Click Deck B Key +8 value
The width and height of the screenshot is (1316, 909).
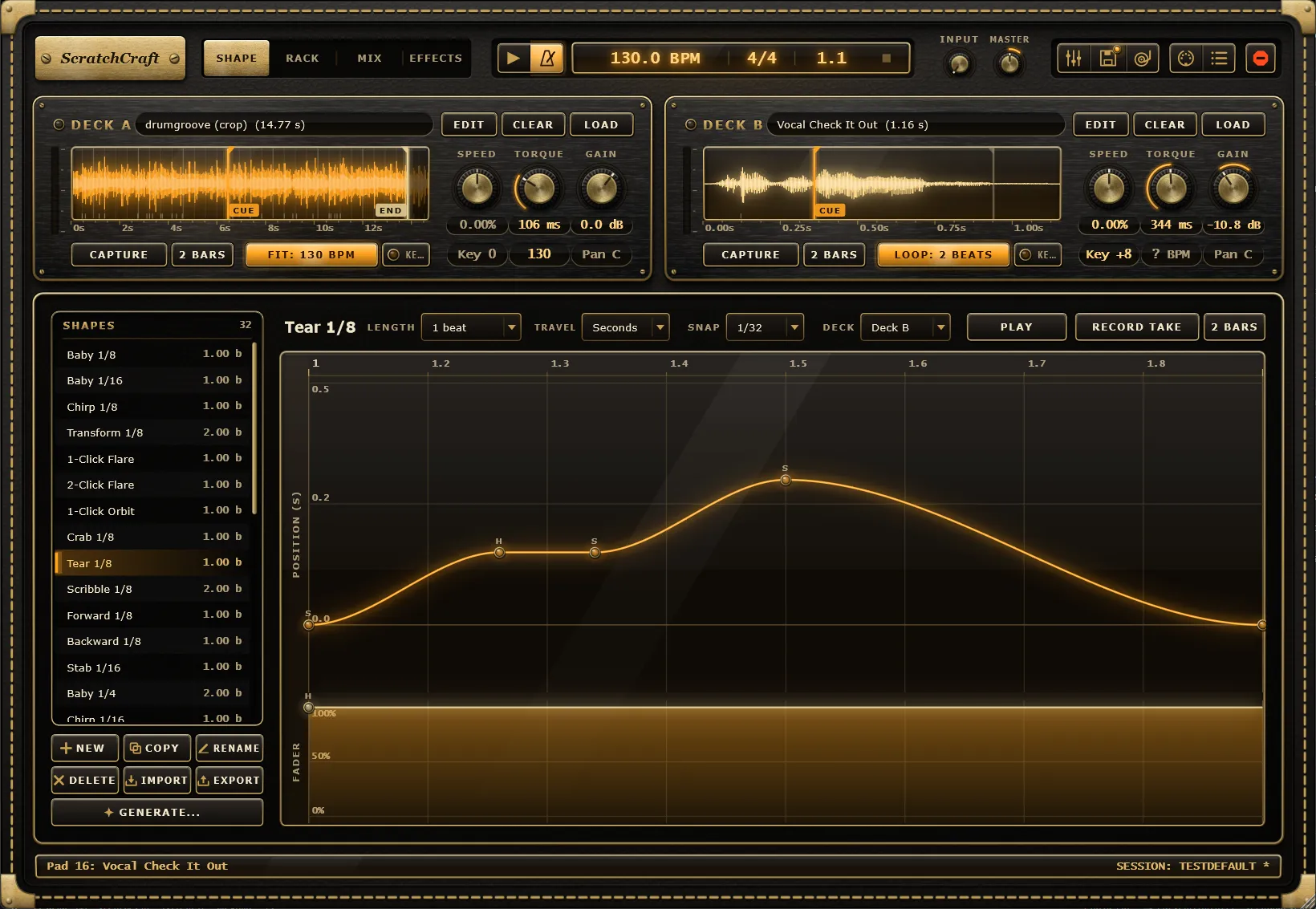pyautogui.click(x=1109, y=254)
